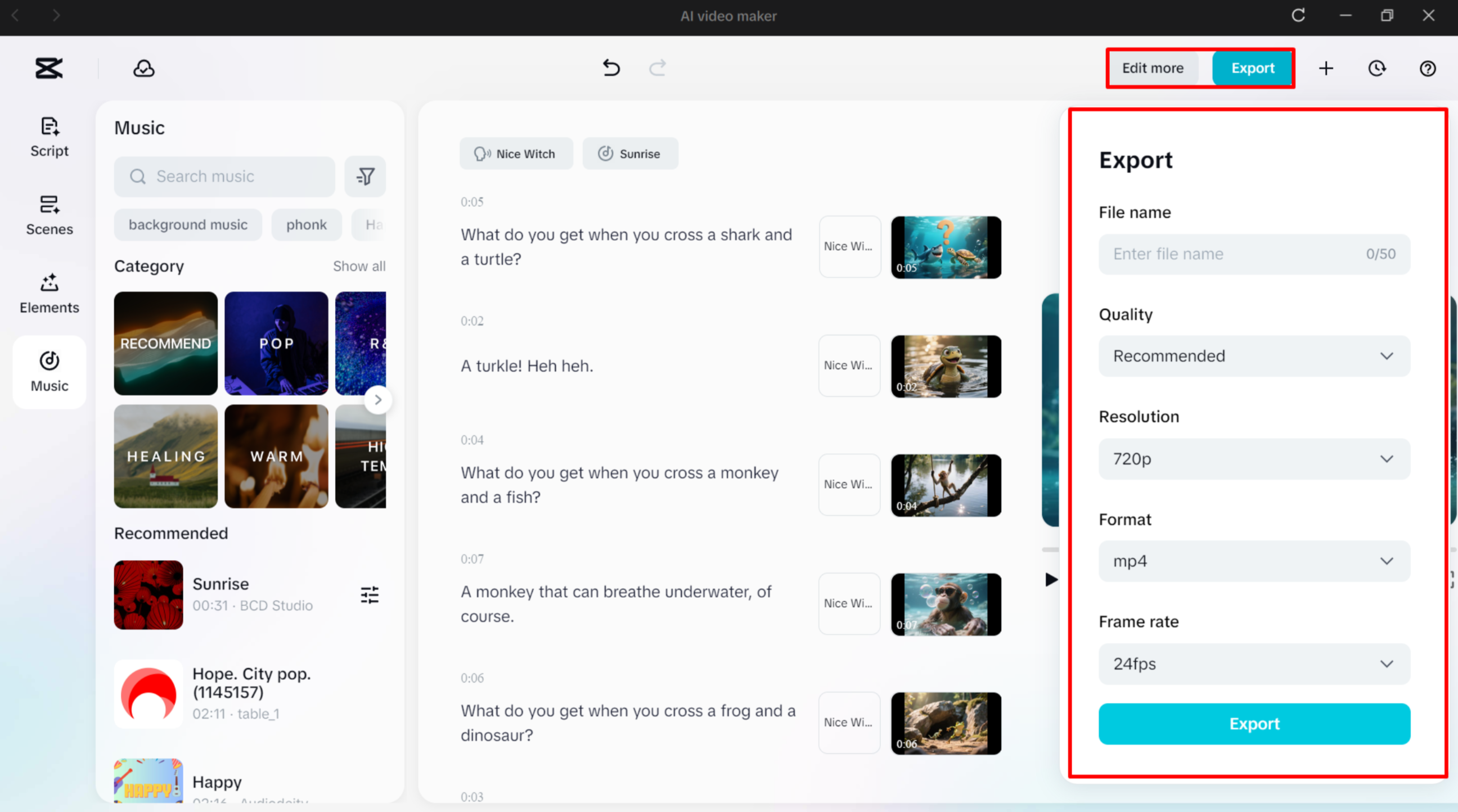This screenshot has width=1458, height=812.
Task: Click the Export button in the panel
Action: [x=1254, y=724]
